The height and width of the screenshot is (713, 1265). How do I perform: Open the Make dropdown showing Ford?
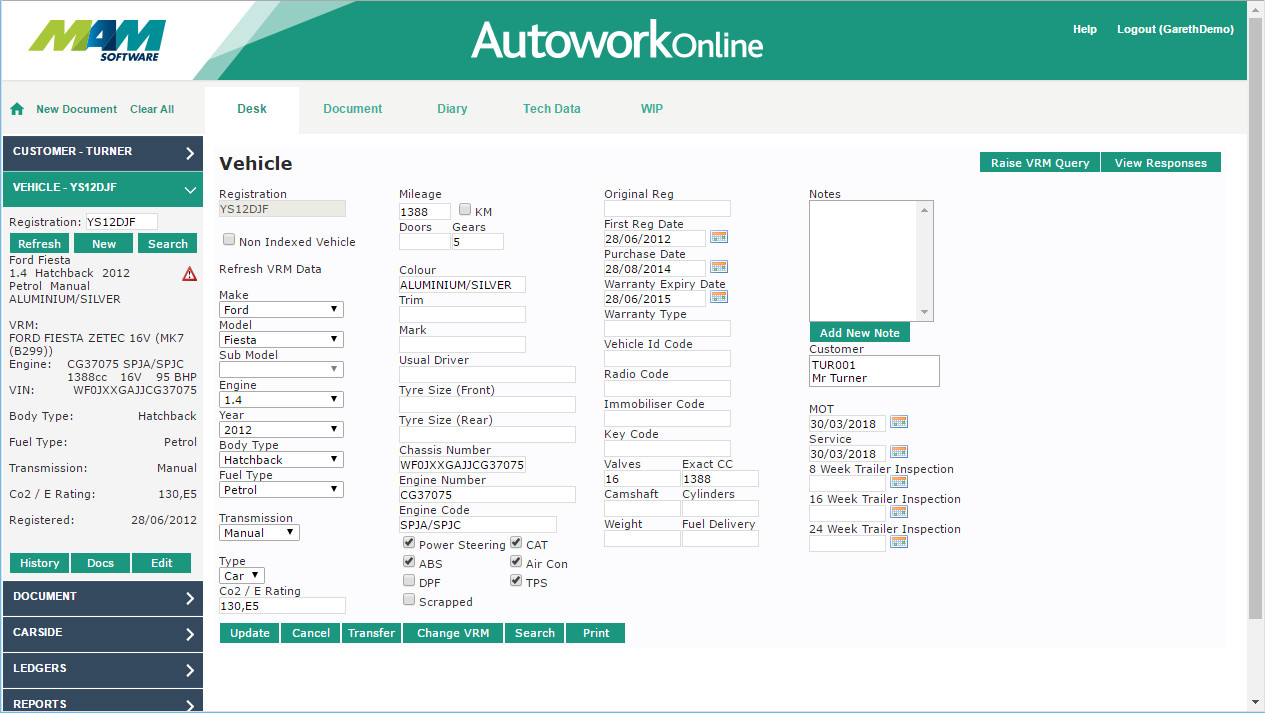click(x=281, y=310)
